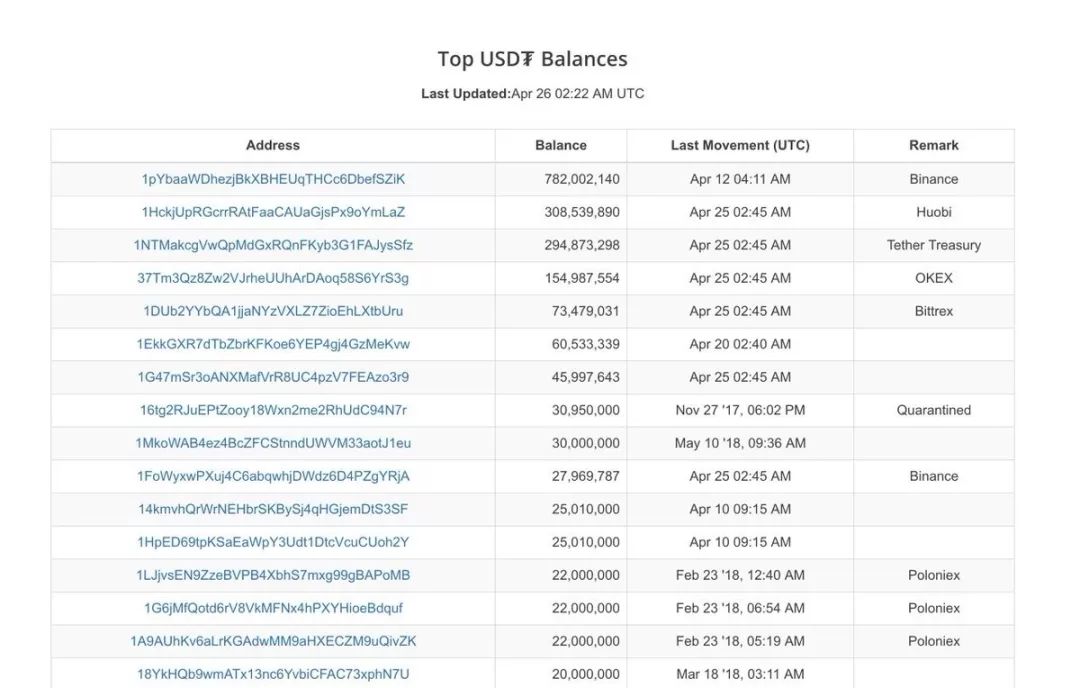The height and width of the screenshot is (688, 1080).
Task: Open address starting with 1HpED69tpKSaEaWp
Action: (x=273, y=543)
